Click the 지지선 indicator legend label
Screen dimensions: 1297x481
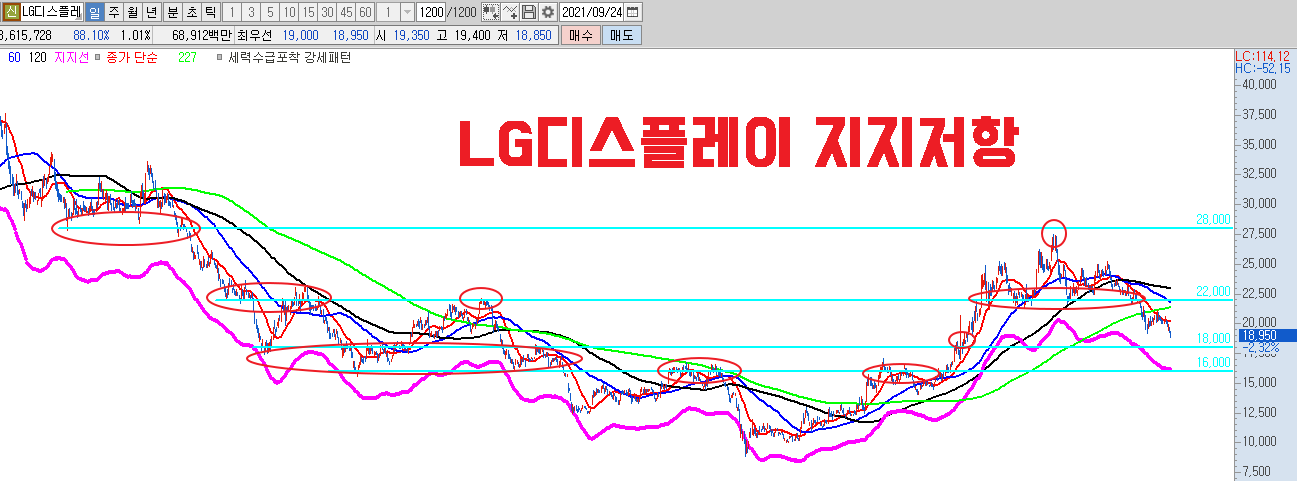coord(72,58)
